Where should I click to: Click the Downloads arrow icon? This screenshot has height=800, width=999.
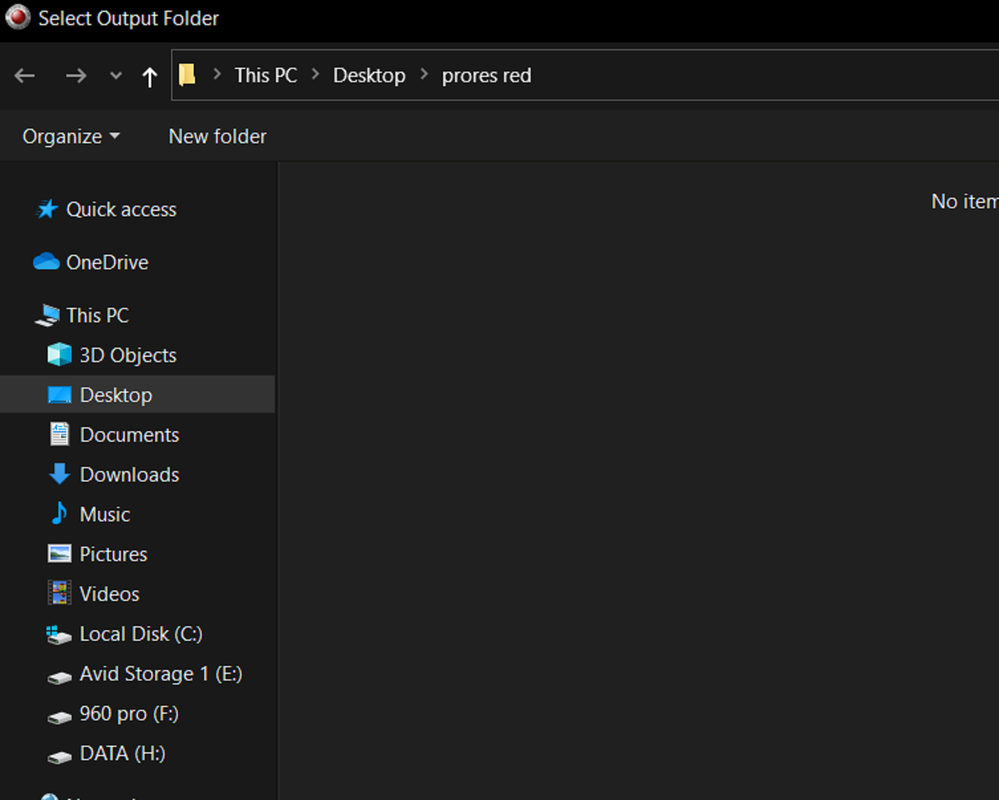tap(60, 474)
